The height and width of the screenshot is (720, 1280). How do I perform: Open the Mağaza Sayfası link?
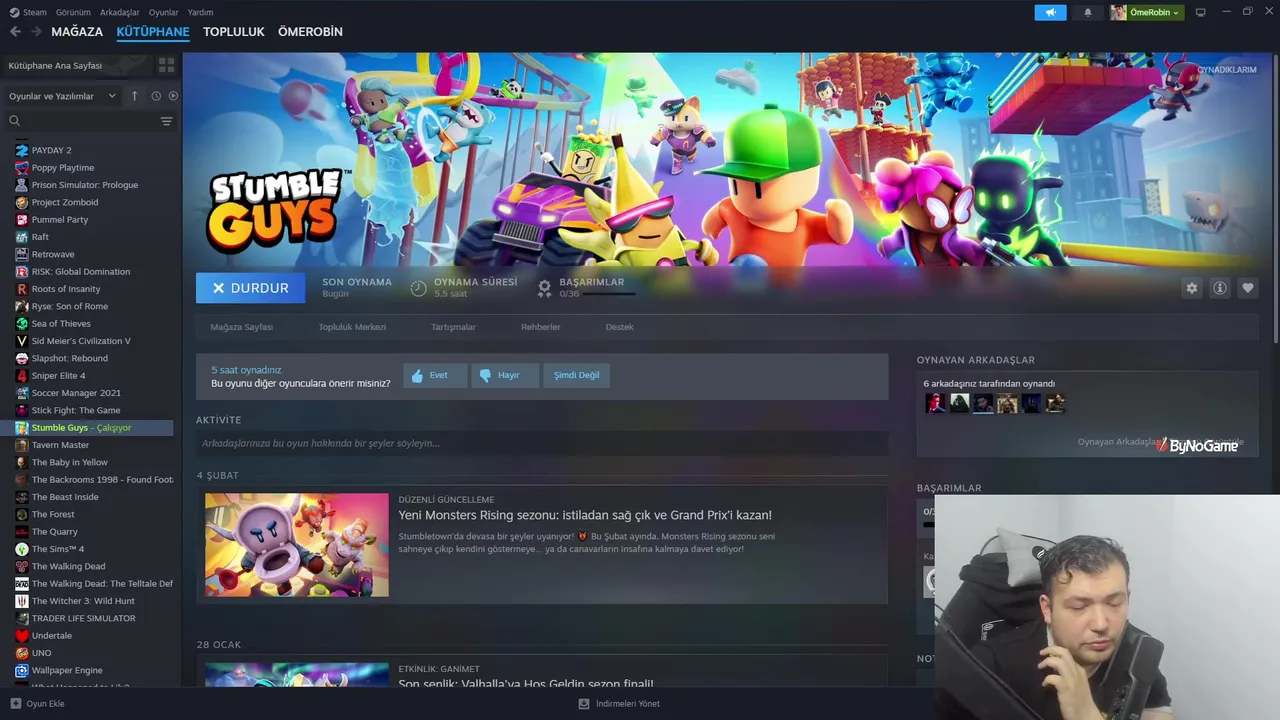[x=241, y=327]
